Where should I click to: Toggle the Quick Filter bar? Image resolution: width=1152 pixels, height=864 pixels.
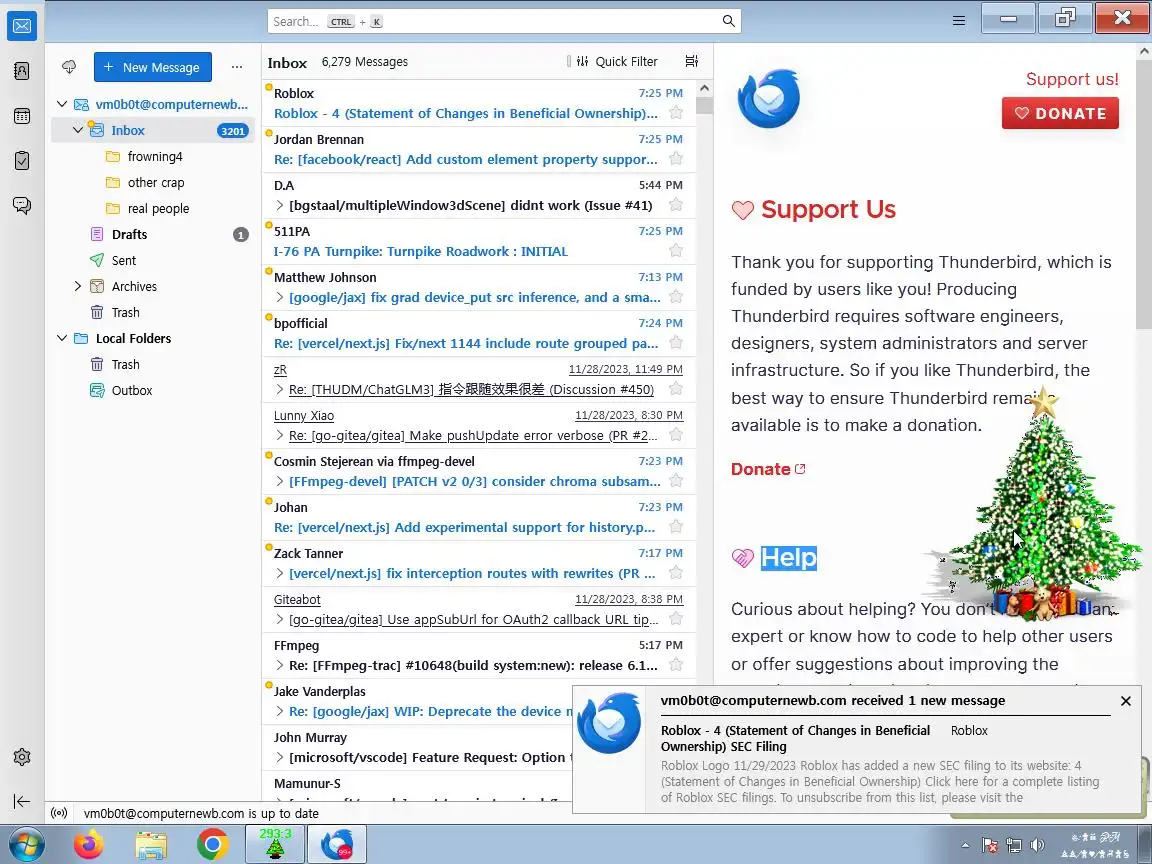click(617, 62)
